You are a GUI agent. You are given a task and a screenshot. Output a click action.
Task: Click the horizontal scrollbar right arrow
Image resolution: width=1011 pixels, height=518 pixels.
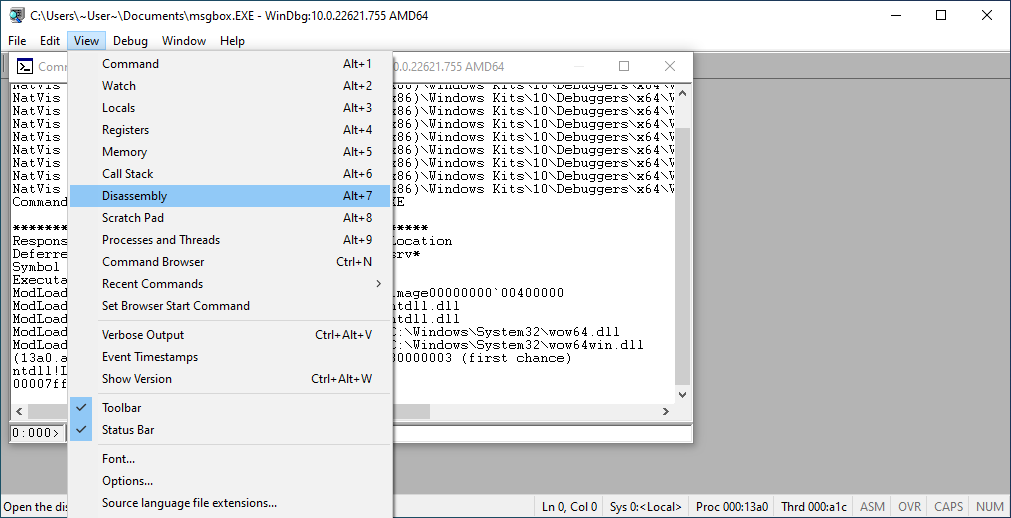point(666,412)
